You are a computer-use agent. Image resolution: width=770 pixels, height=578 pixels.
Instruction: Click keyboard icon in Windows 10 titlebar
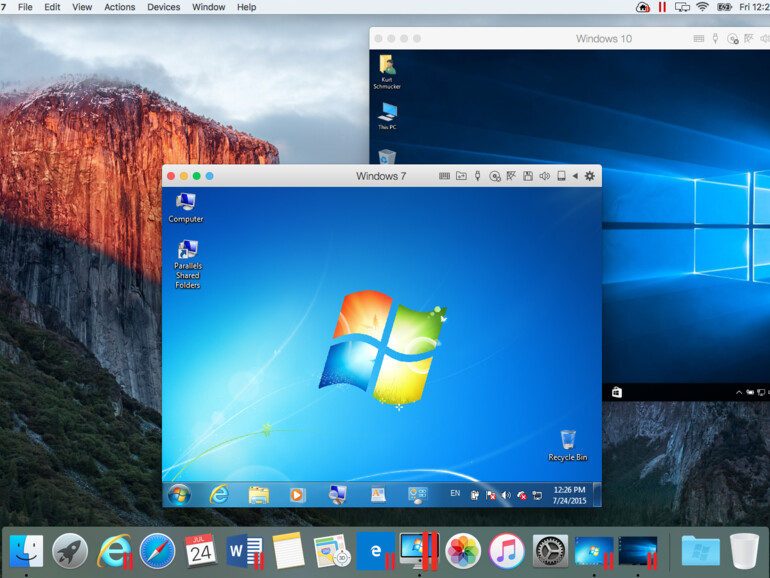699,38
